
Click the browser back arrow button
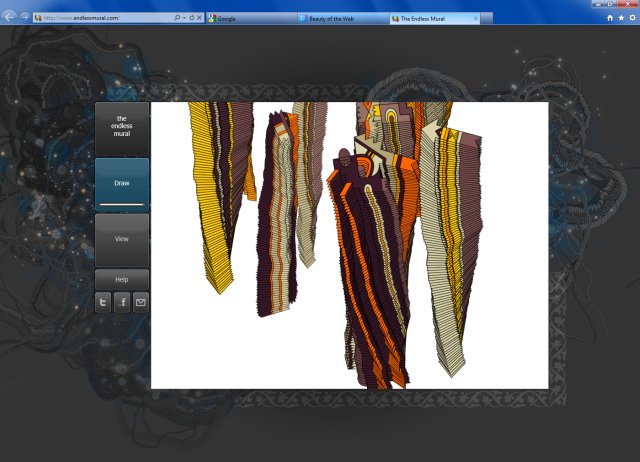(11, 17)
